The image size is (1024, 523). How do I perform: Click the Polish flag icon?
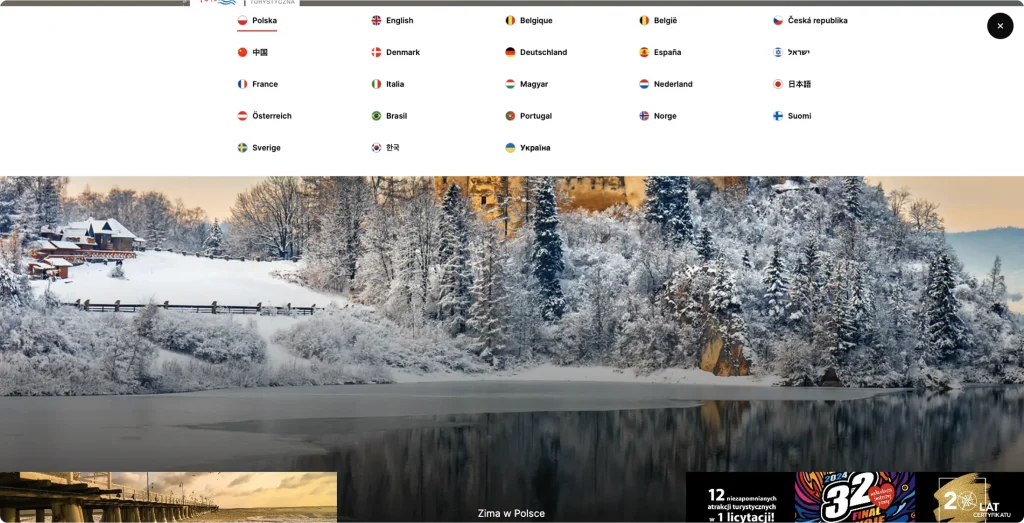point(242,20)
